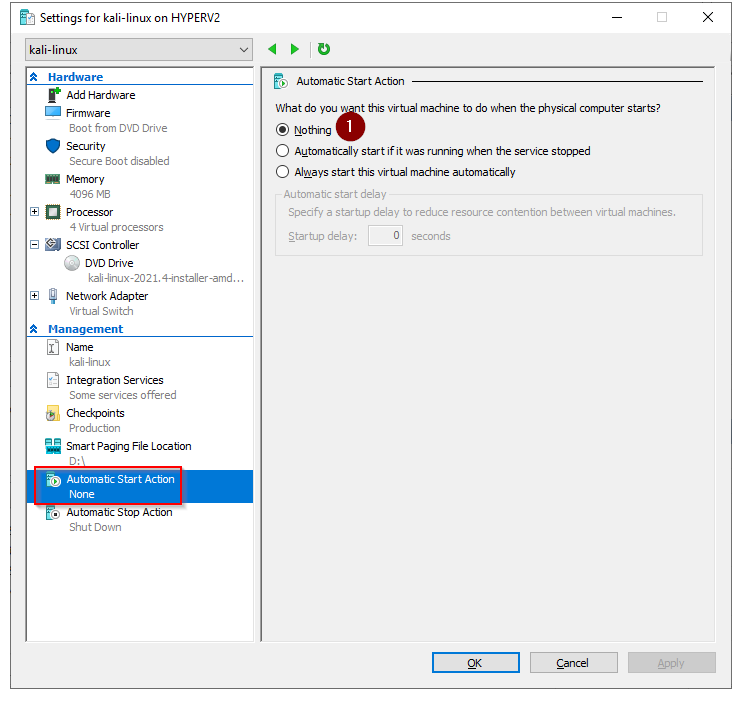This screenshot has width=734, height=708.
Task: Click the DVD Drive disc icon
Action: coord(72,263)
